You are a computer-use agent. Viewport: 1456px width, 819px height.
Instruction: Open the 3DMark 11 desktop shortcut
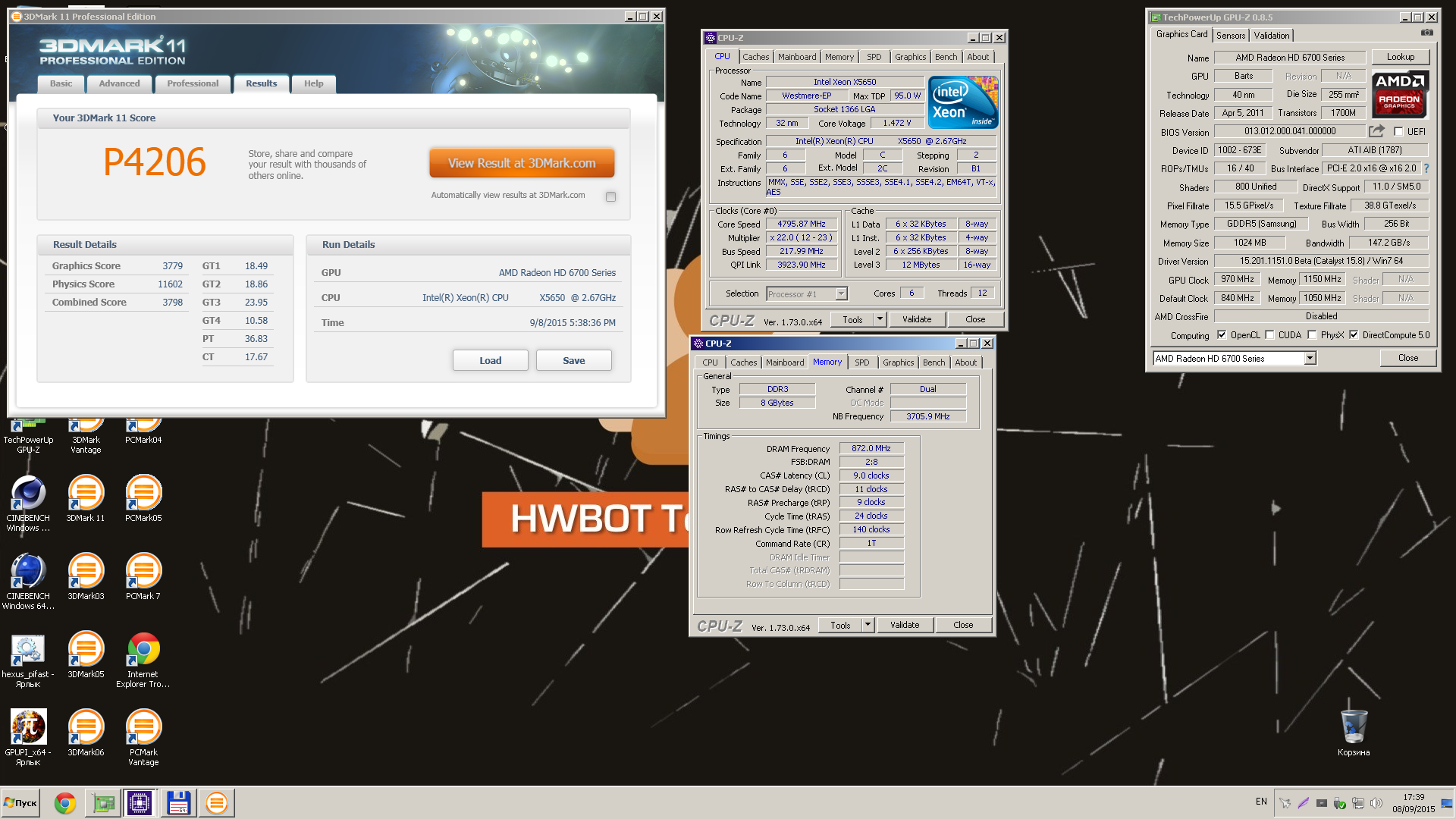86,498
